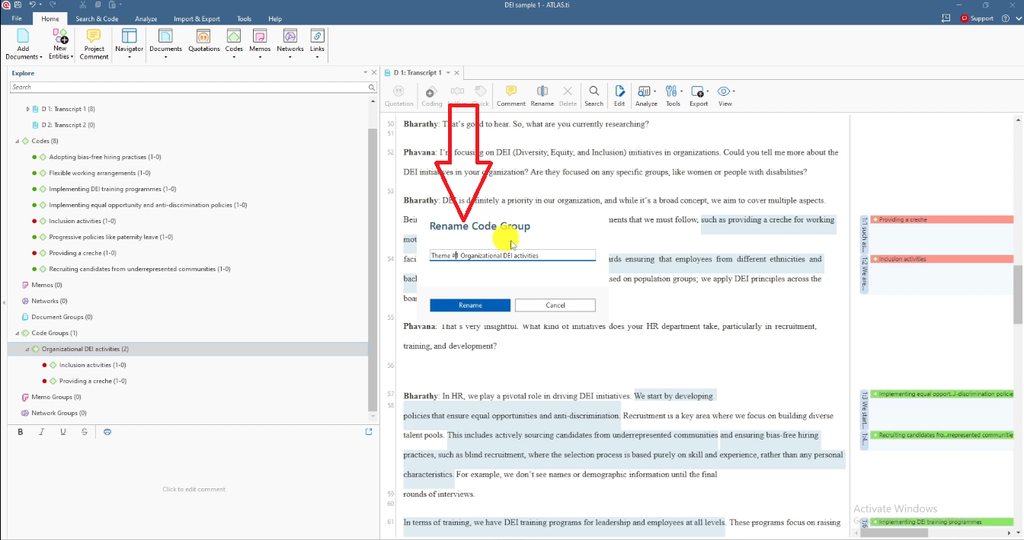Select Progressive policies like paternity leave code
1024x540 pixels.
tap(111, 237)
